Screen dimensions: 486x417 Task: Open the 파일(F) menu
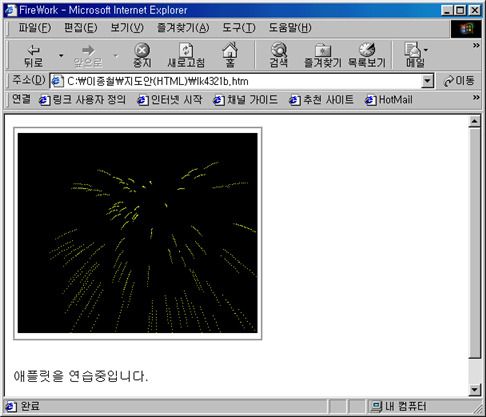click(x=35, y=28)
